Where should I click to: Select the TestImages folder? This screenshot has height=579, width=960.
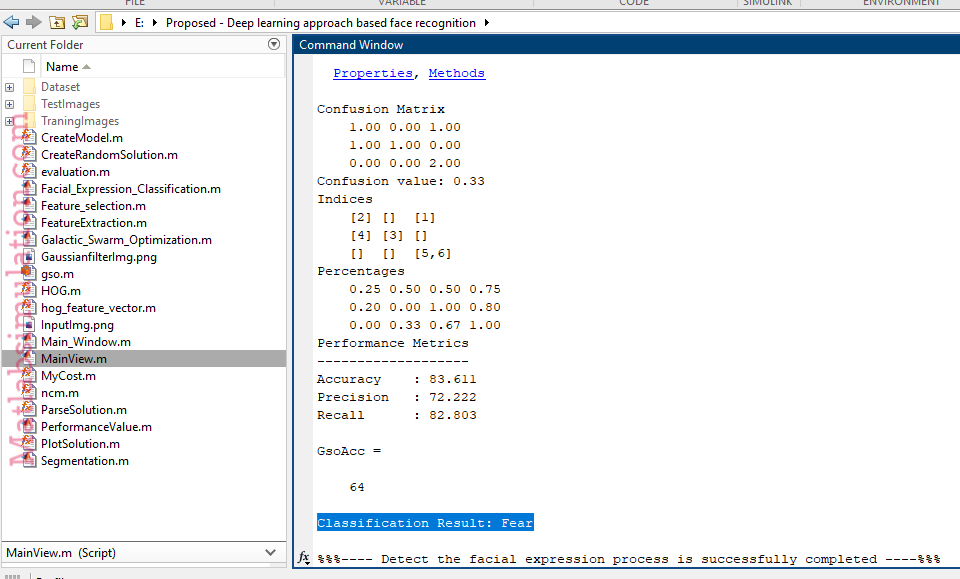tap(70, 104)
